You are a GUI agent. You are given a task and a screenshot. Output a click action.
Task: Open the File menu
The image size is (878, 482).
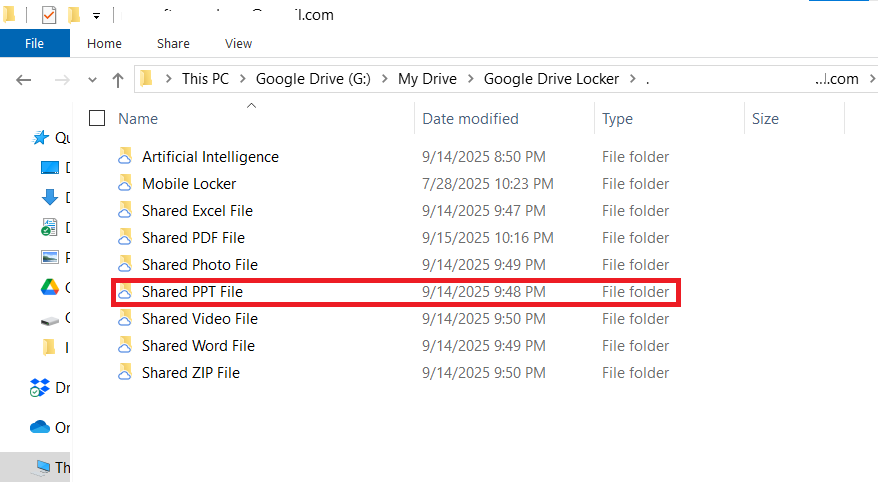click(34, 44)
